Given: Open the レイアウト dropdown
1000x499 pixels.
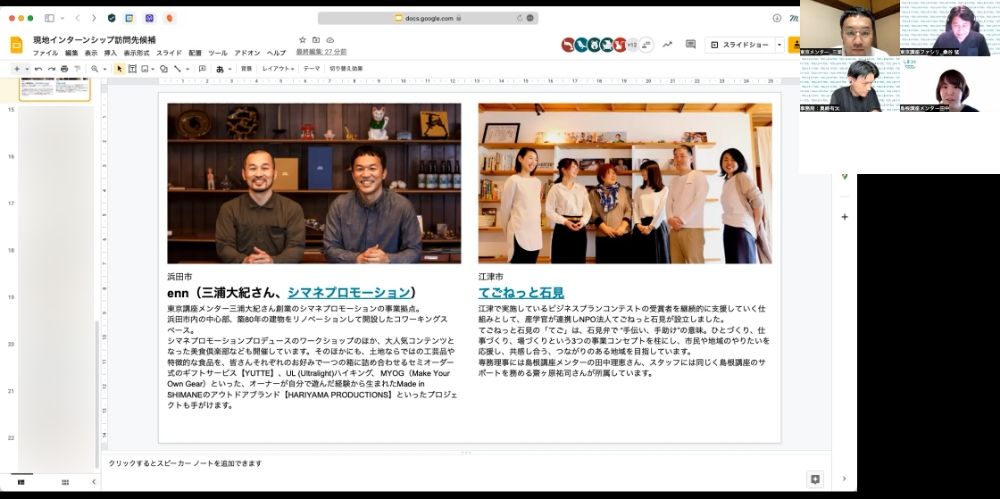Looking at the screenshot, I should point(278,69).
